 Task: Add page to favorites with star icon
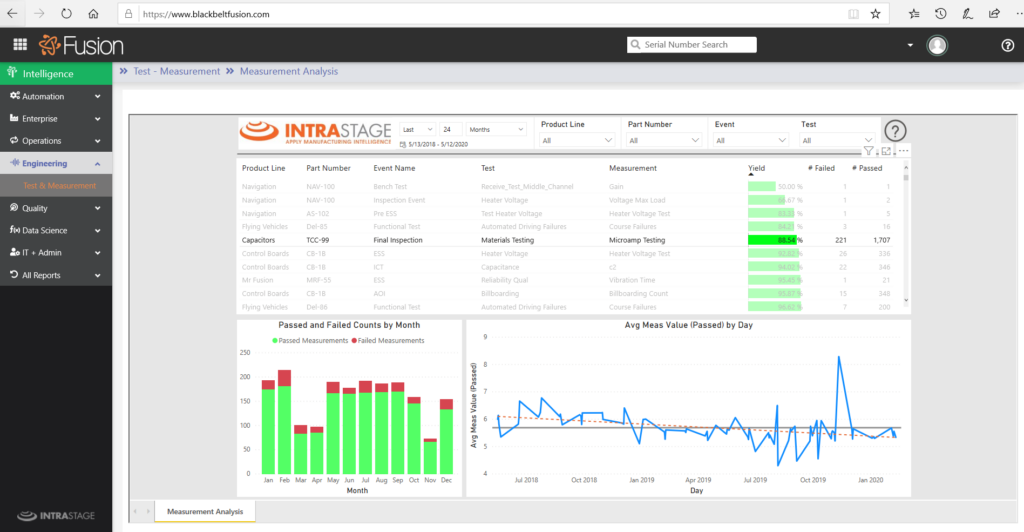[x=876, y=14]
